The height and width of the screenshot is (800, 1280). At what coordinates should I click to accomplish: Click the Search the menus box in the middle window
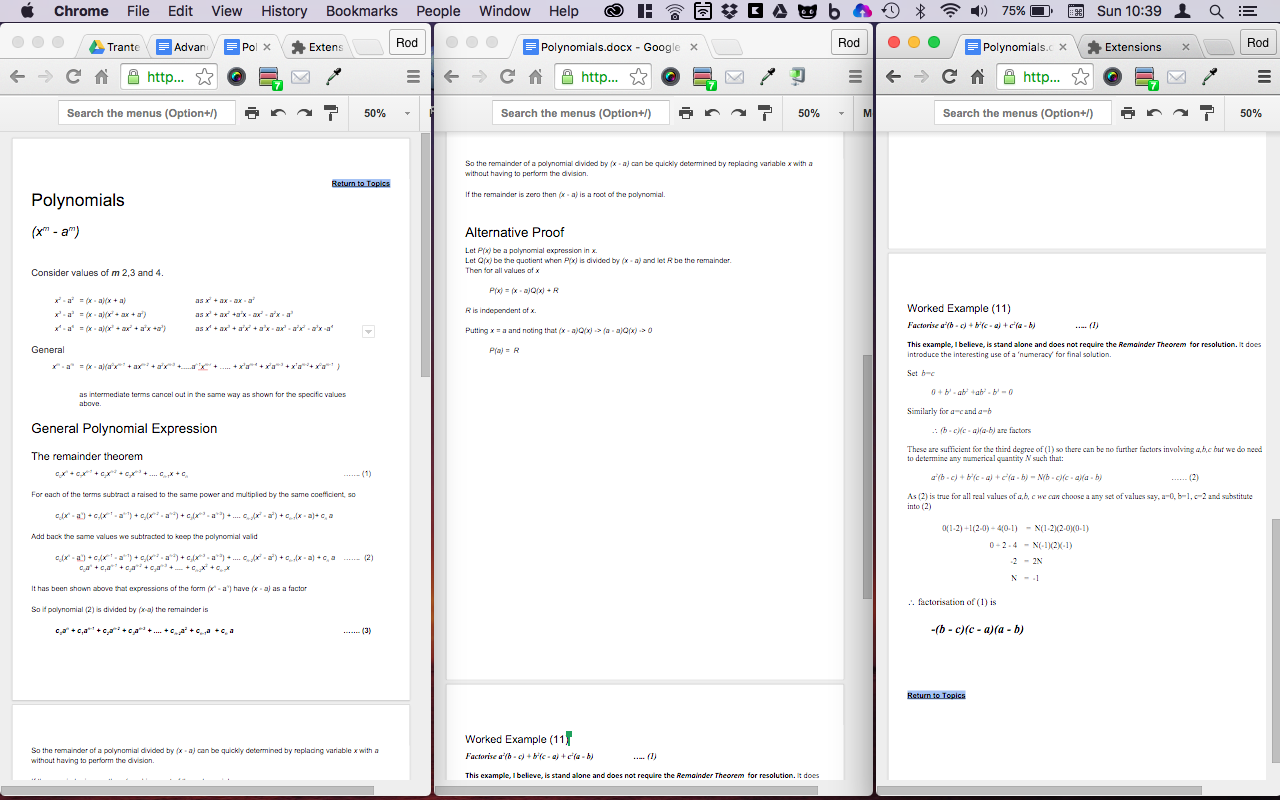click(580, 113)
